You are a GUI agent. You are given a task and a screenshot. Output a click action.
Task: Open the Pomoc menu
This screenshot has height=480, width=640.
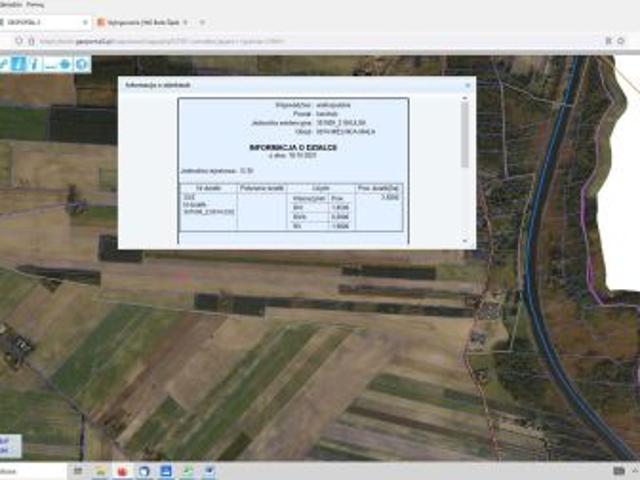click(36, 5)
